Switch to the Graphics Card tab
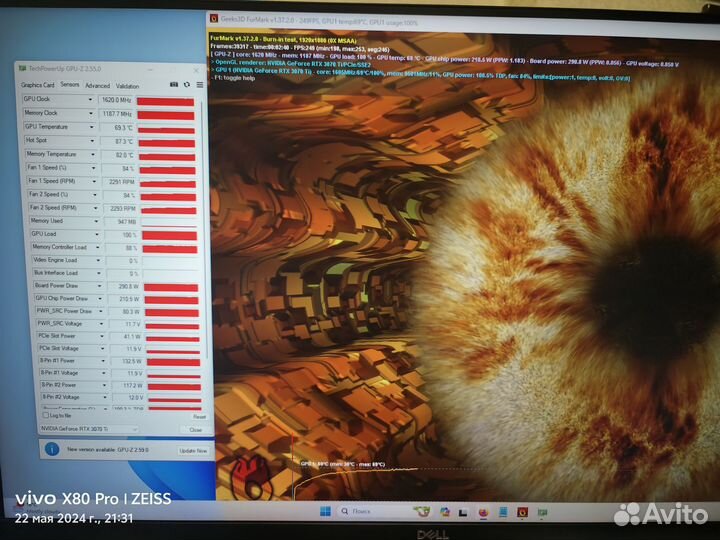This screenshot has width=720, height=540. 38,85
